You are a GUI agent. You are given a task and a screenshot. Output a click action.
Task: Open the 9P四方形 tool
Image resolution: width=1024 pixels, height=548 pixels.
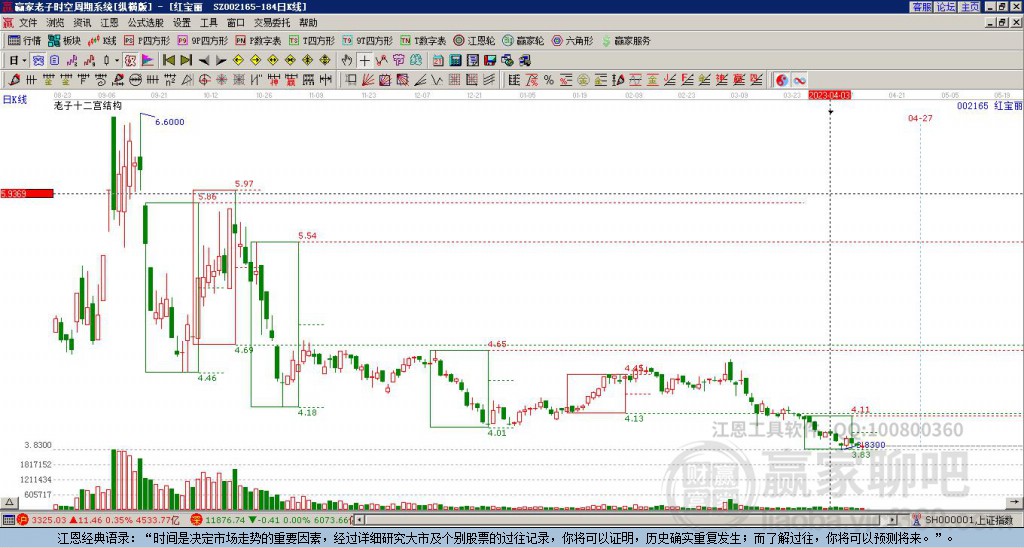[x=202, y=40]
